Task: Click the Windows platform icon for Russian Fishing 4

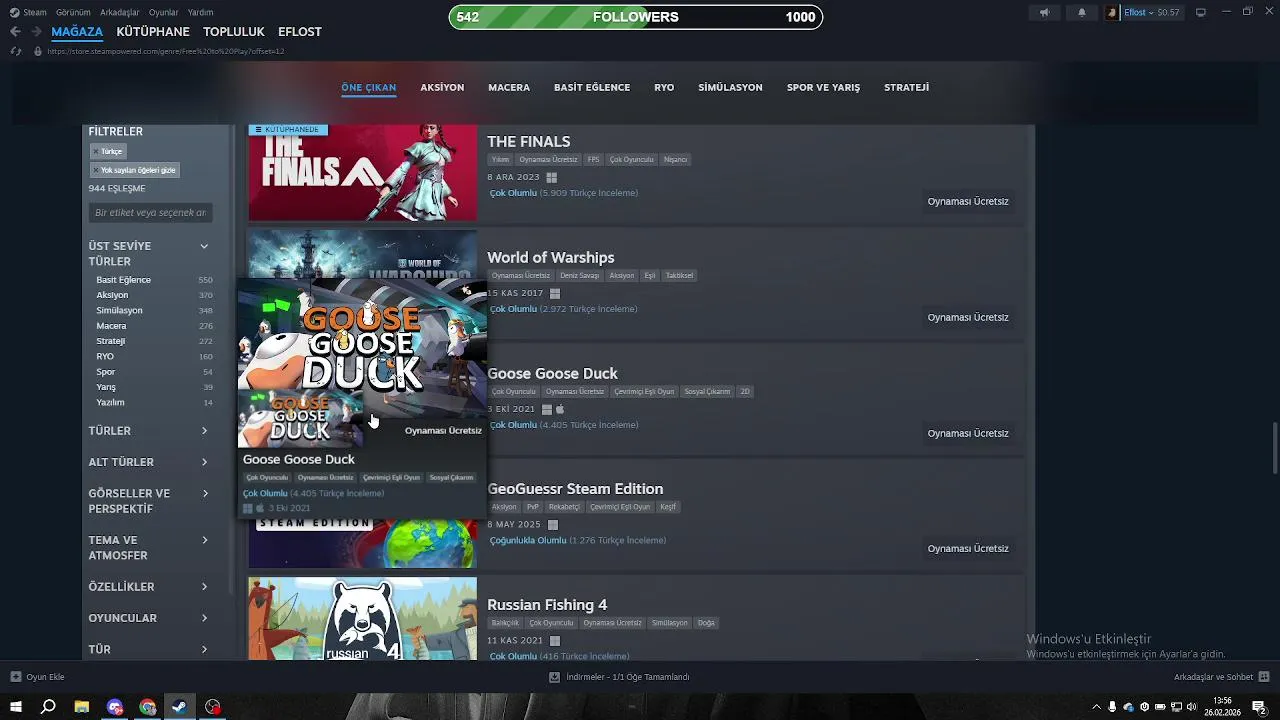Action: [555, 641]
